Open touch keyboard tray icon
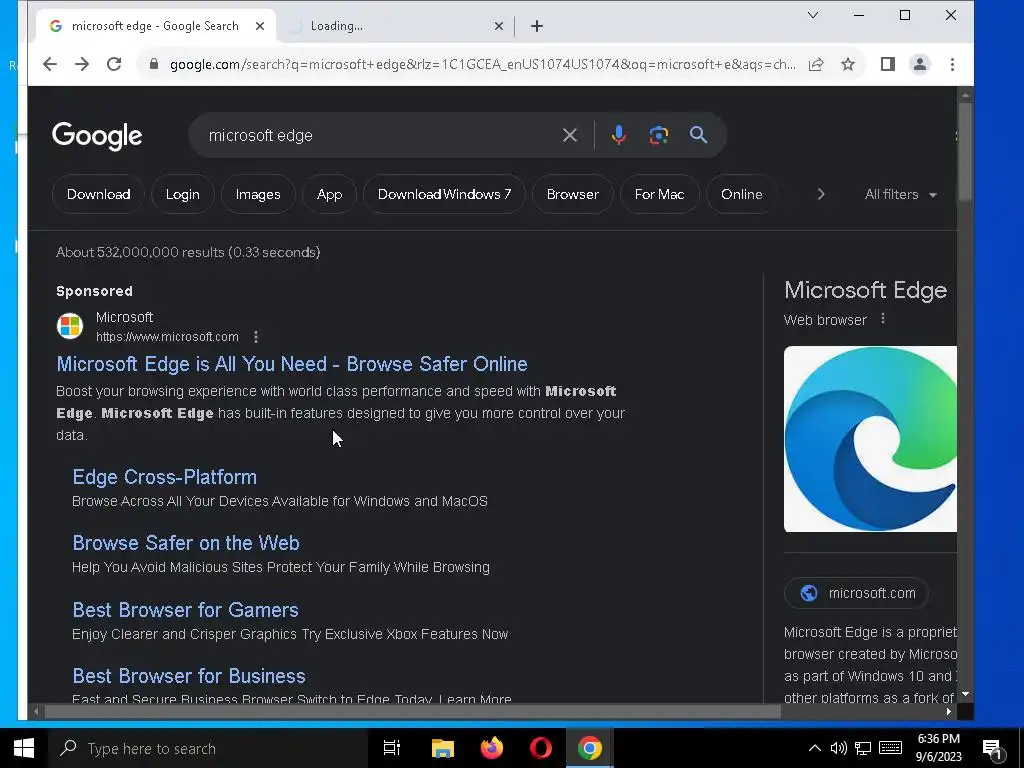 tap(890, 748)
